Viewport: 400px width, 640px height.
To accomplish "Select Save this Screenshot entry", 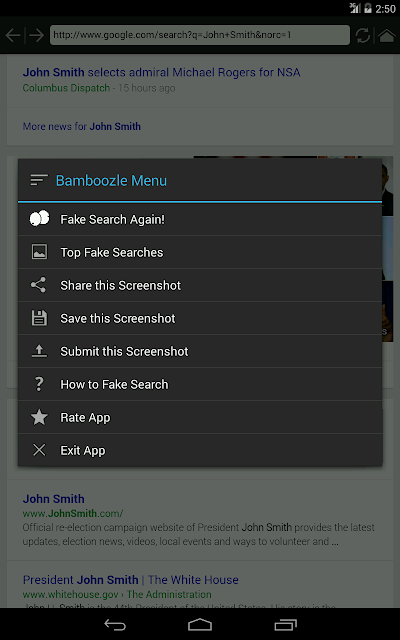I will pyautogui.click(x=200, y=318).
